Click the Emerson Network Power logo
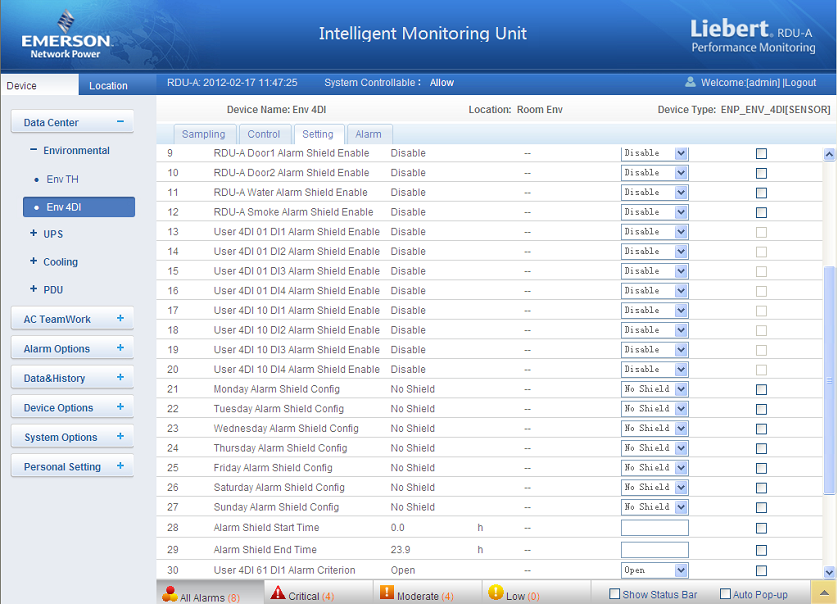This screenshot has height=604, width=837. tap(66, 35)
